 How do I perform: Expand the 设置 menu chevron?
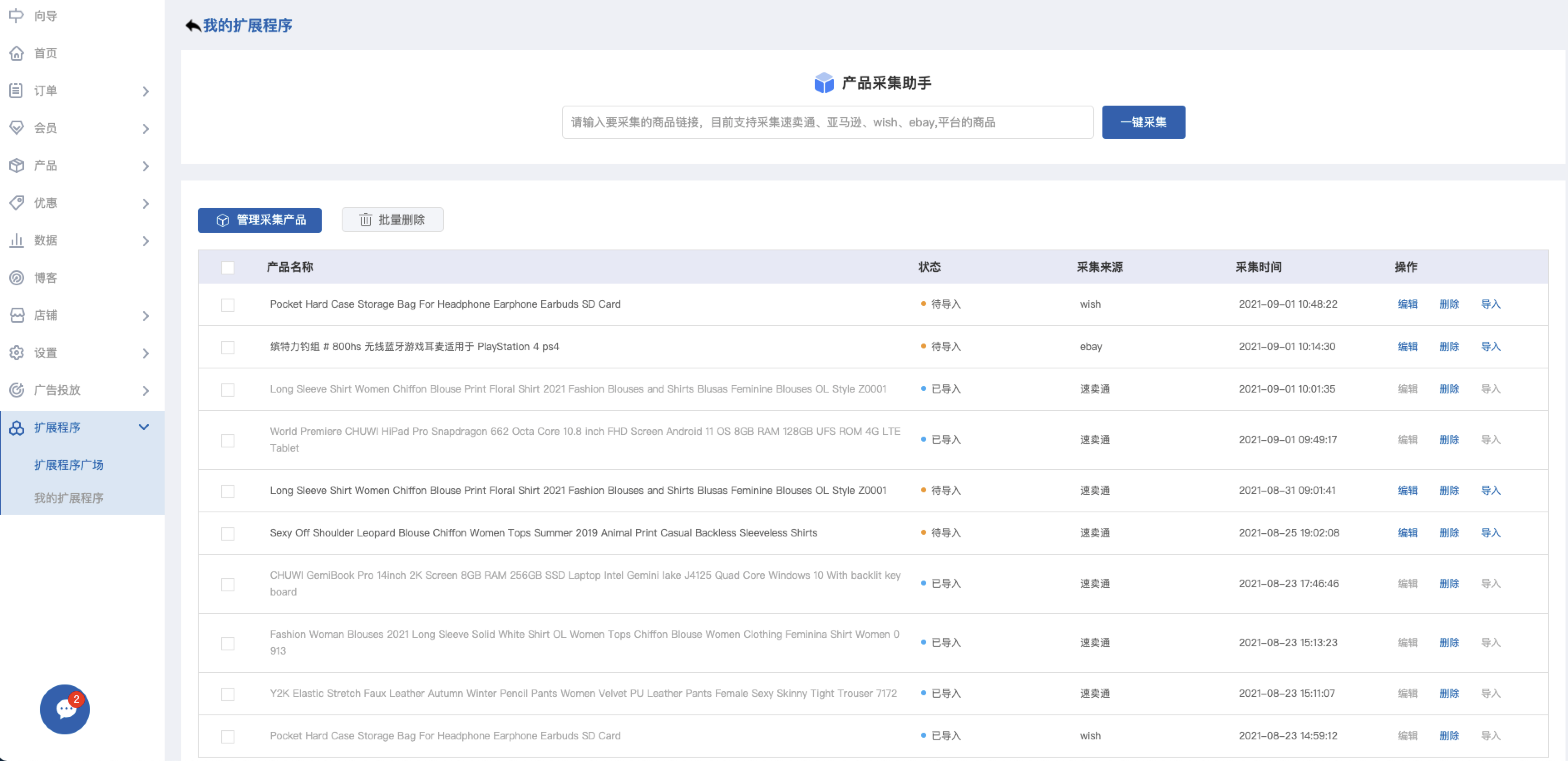(x=145, y=353)
